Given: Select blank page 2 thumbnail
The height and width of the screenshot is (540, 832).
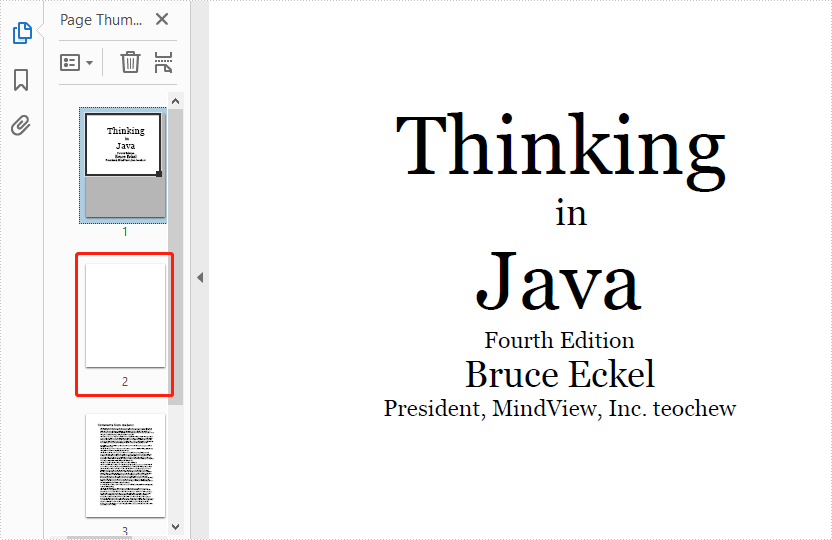Looking at the screenshot, I should pyautogui.click(x=125, y=315).
